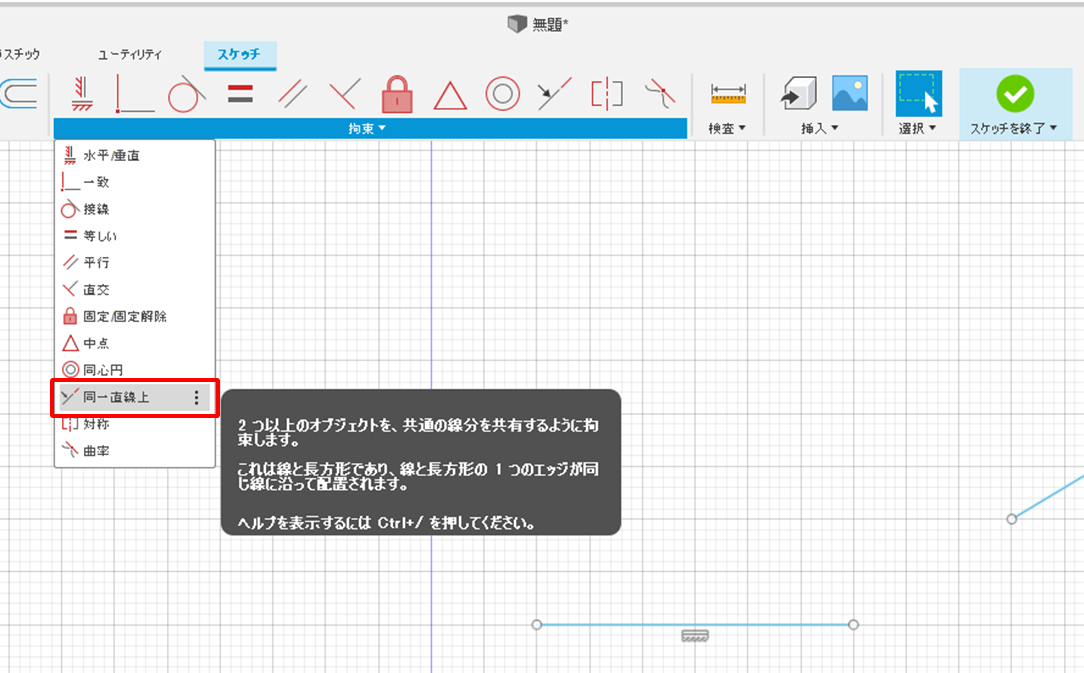Open the 選択 selection dropdown

click(918, 129)
